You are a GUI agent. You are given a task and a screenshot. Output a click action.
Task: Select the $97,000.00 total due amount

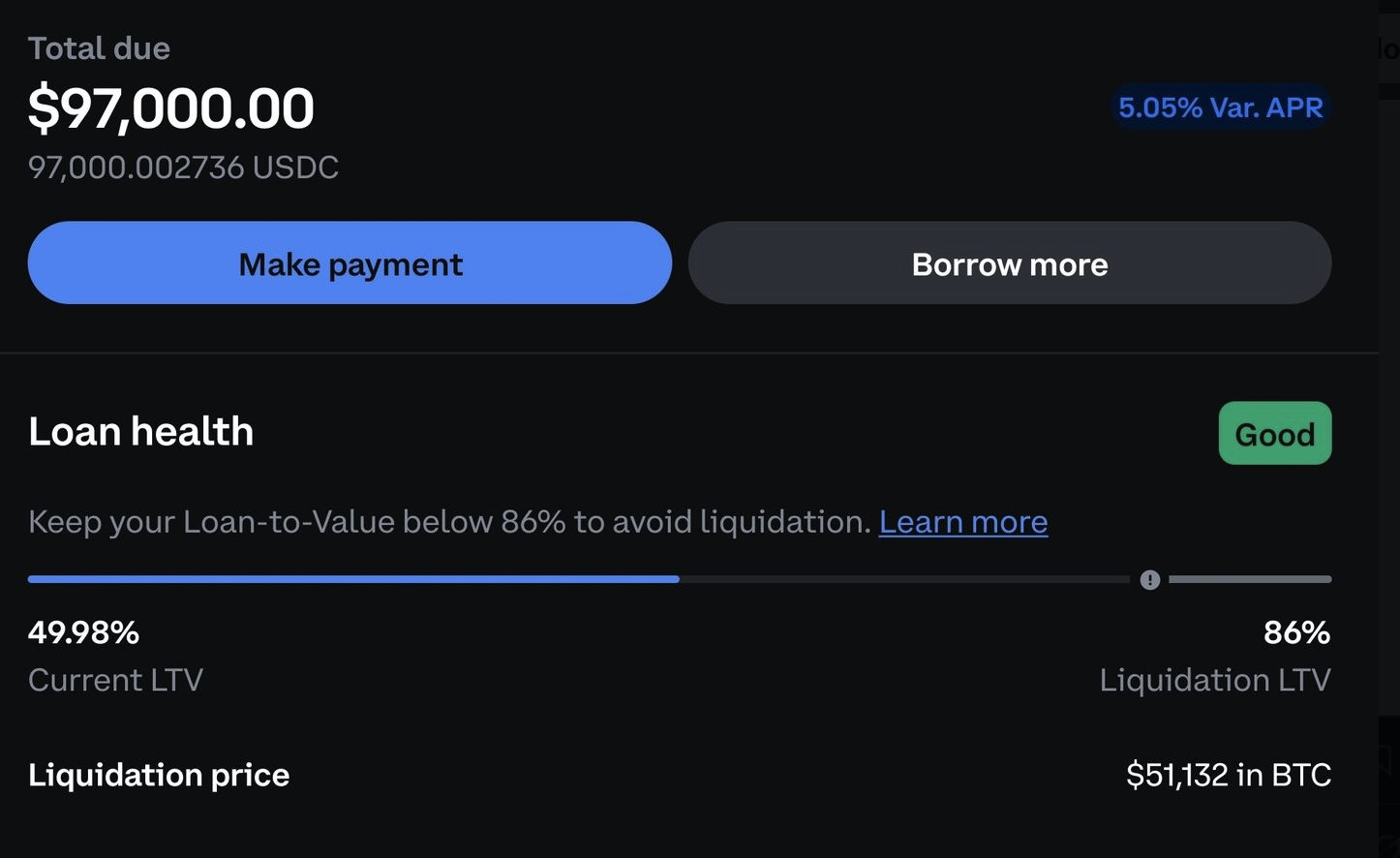tap(171, 107)
